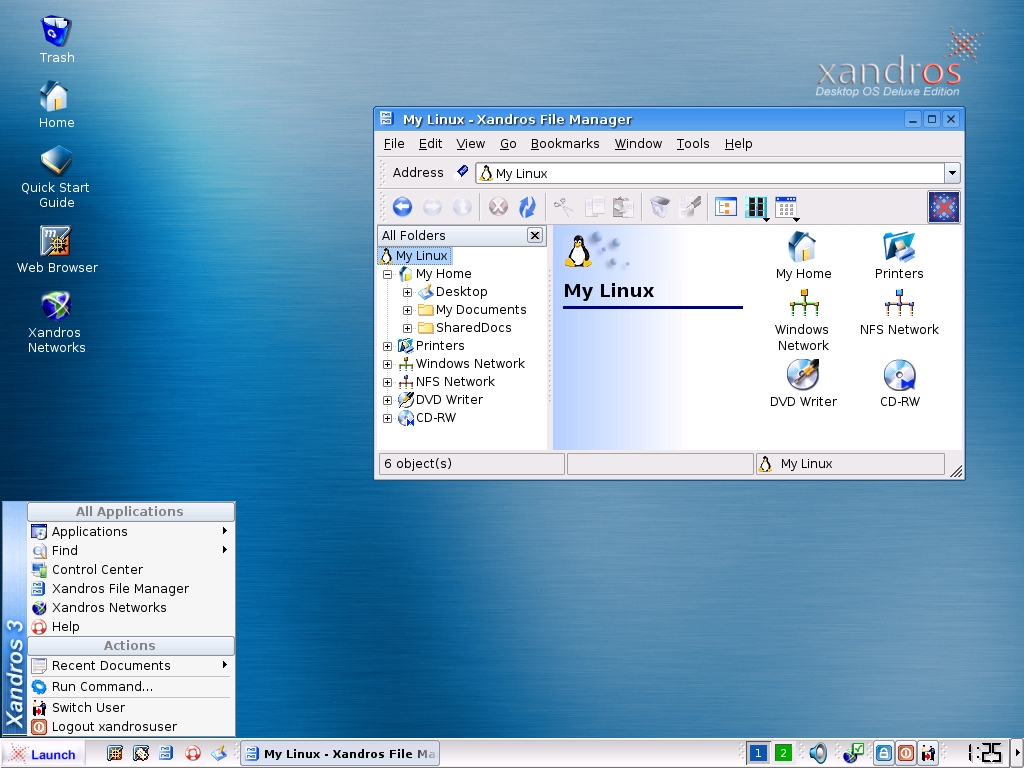Click the Windows Network icon in main pane
1024x768 pixels.
(x=803, y=304)
